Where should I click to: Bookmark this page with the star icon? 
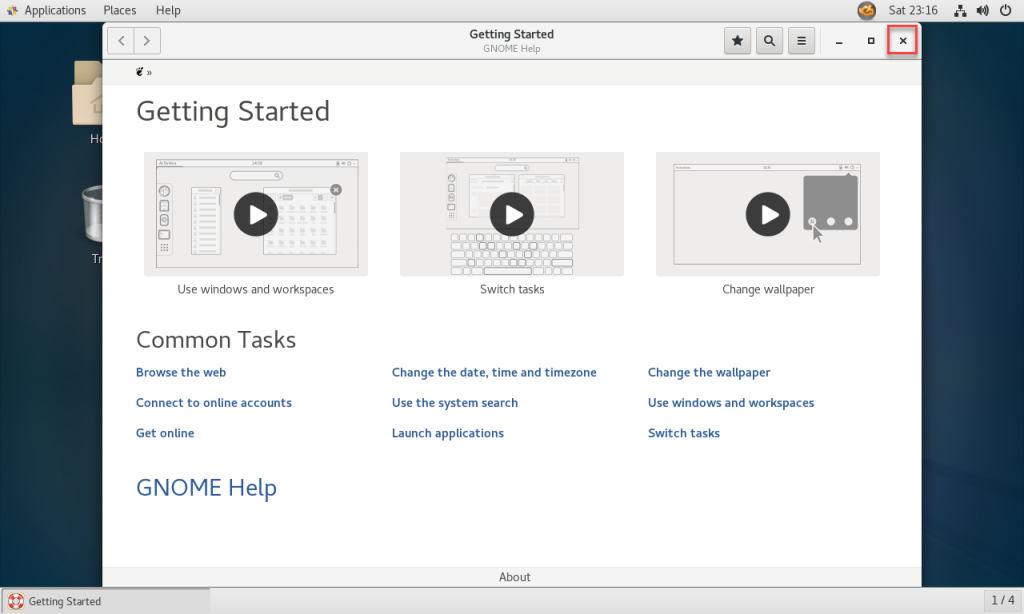[x=737, y=40]
